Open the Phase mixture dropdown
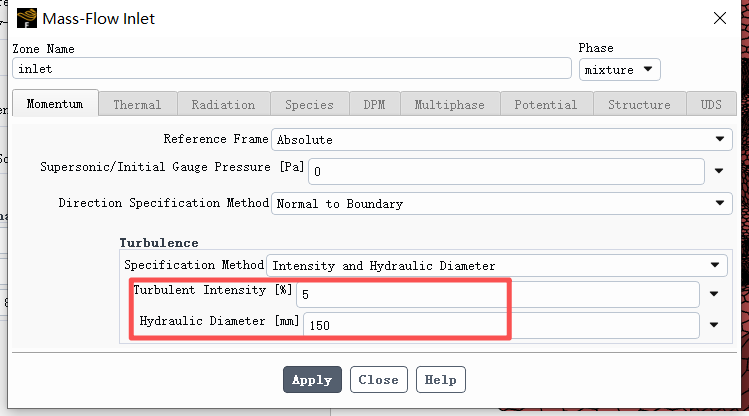The height and width of the screenshot is (416, 749). click(x=620, y=70)
